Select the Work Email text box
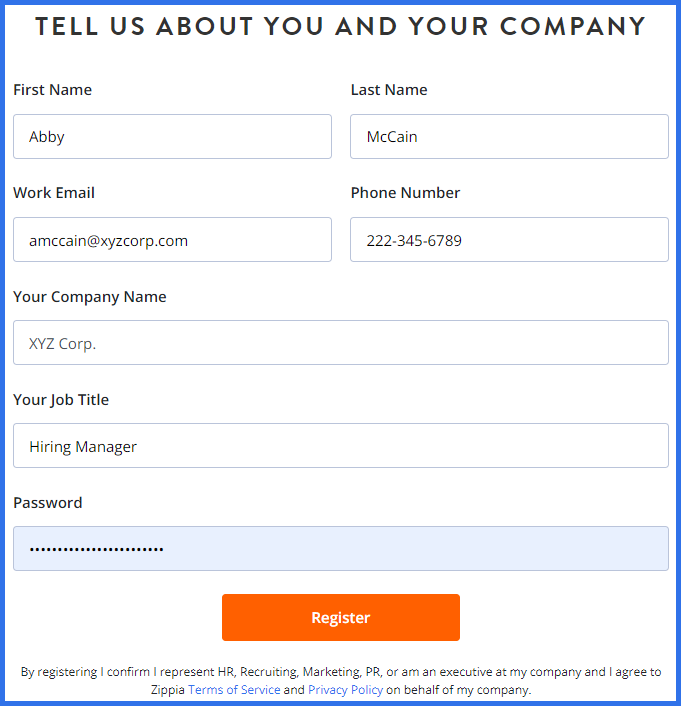Image resolution: width=681 pixels, height=706 pixels. pyautogui.click(x=172, y=240)
